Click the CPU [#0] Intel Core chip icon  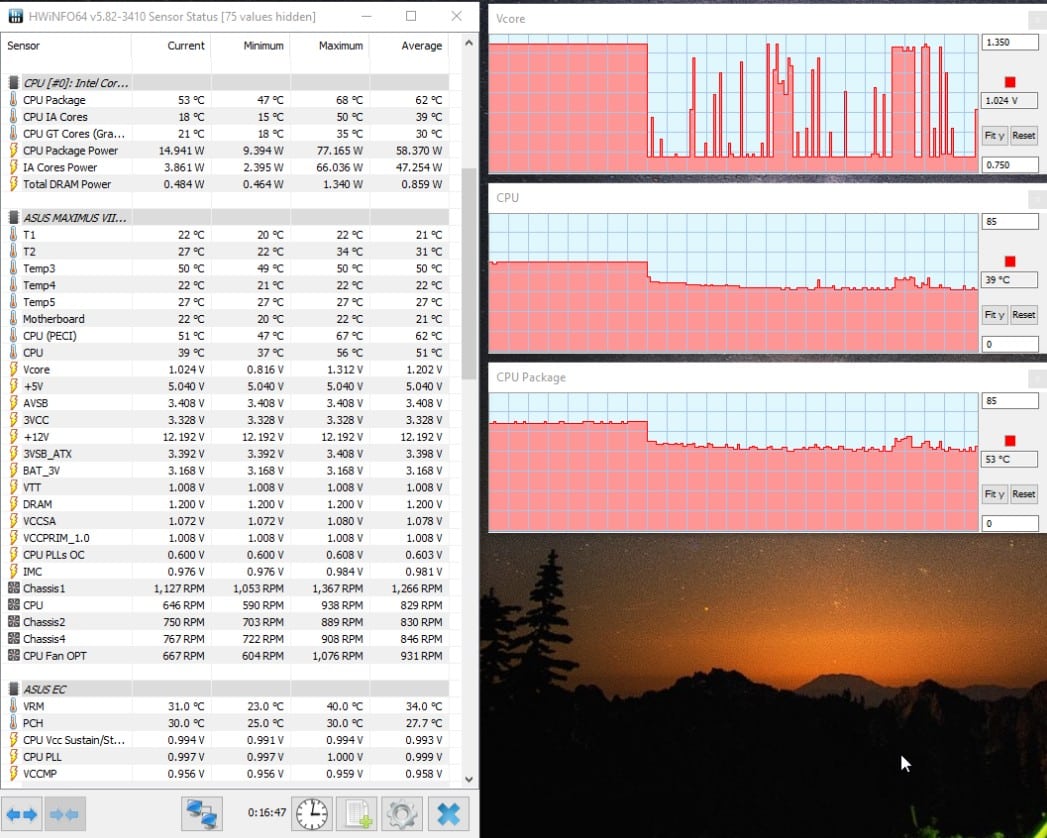click(13, 83)
